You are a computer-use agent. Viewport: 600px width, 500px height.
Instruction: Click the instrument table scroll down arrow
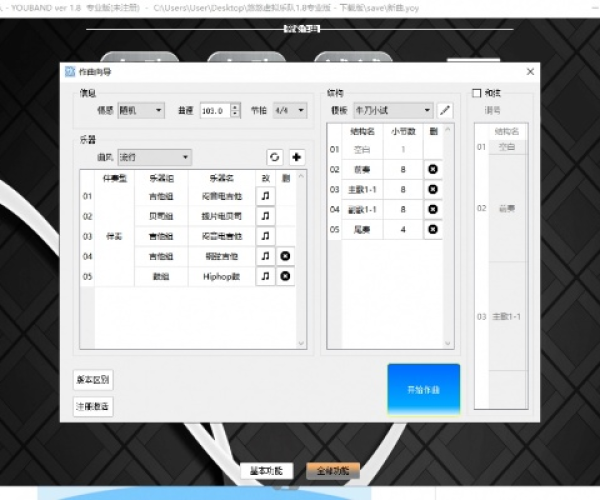[x=301, y=343]
